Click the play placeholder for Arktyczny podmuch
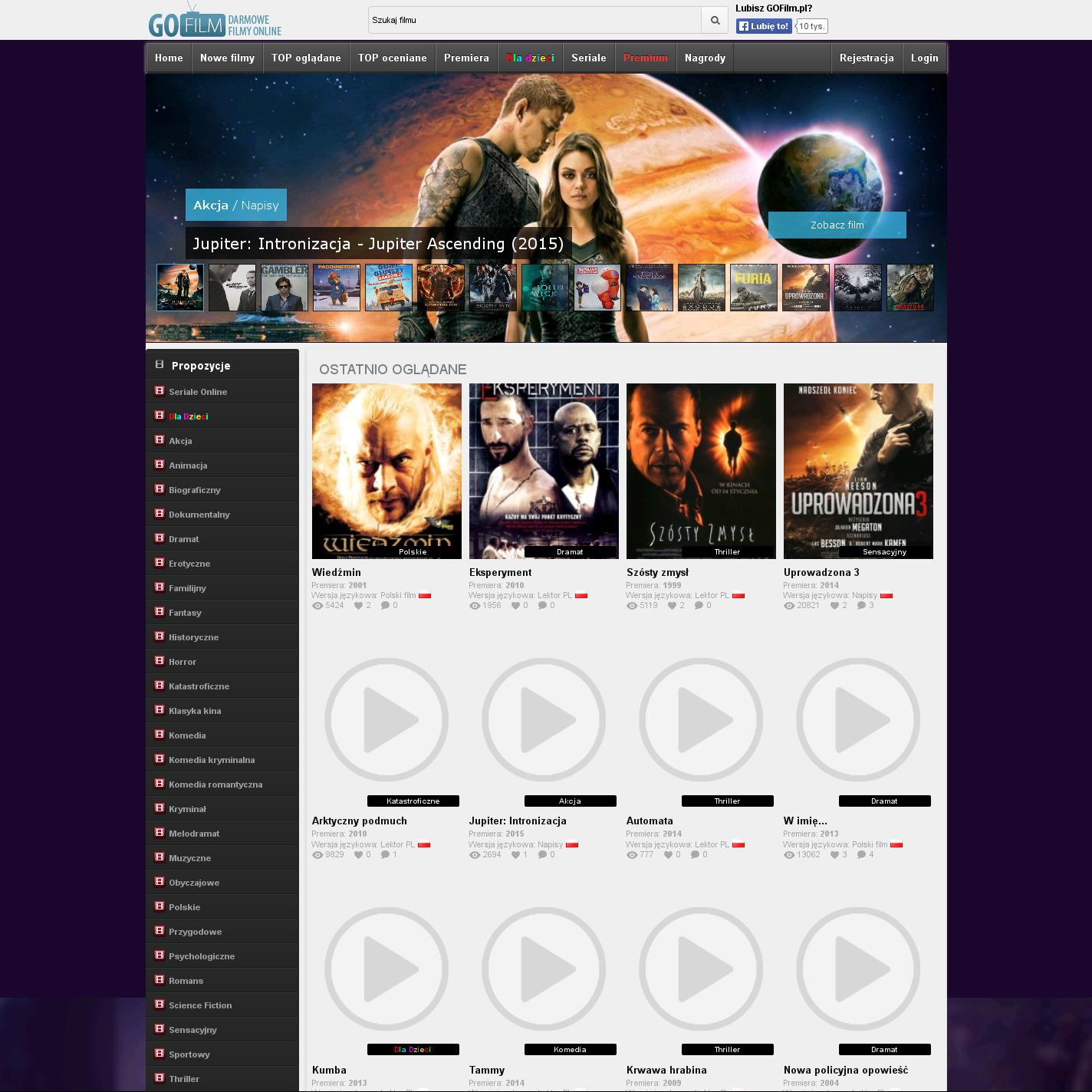 (386, 719)
